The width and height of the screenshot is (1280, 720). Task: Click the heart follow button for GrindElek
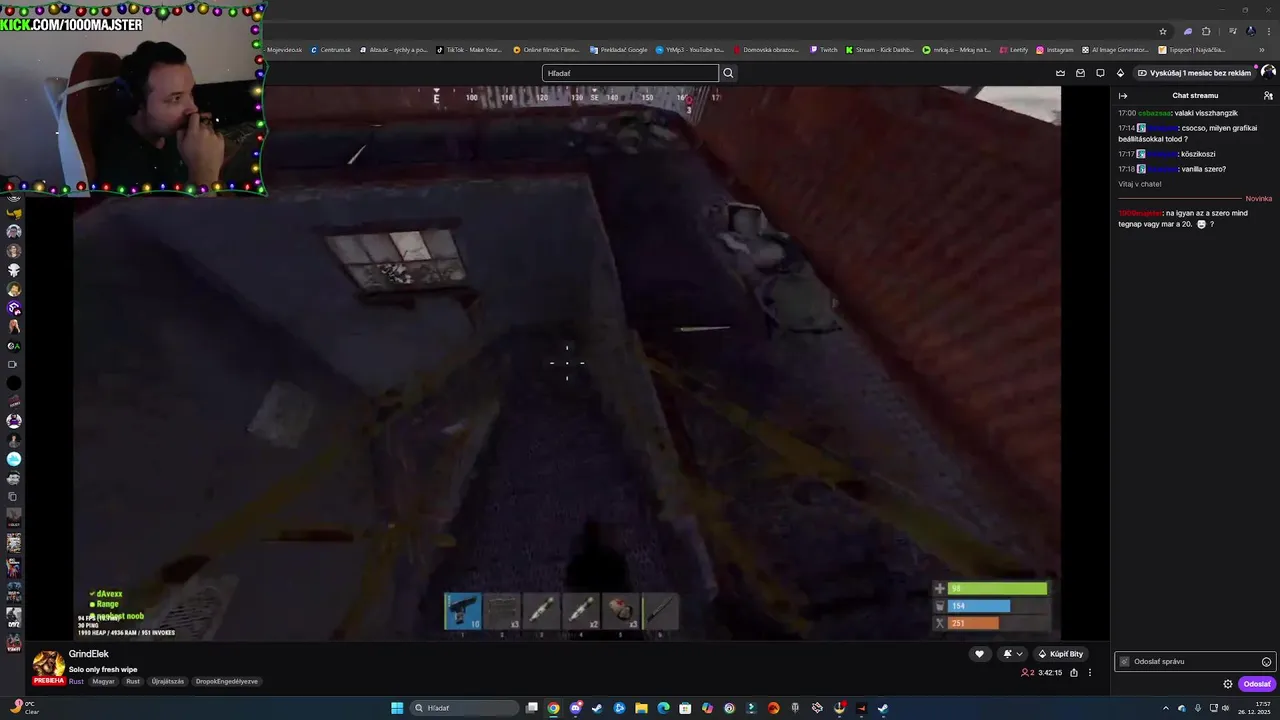point(979,654)
